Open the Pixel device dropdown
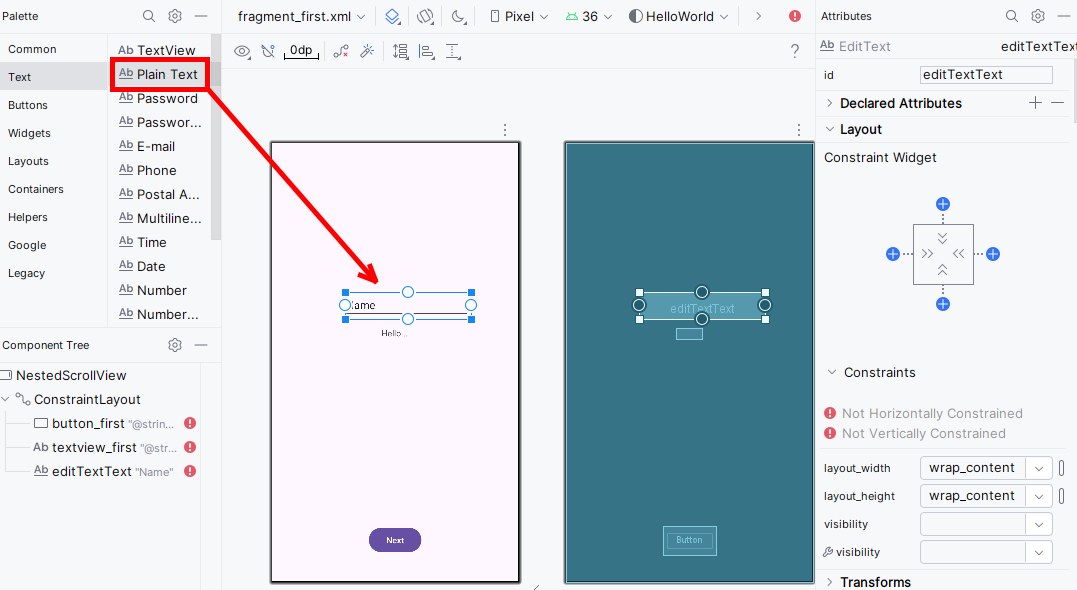1077x590 pixels. 520,17
